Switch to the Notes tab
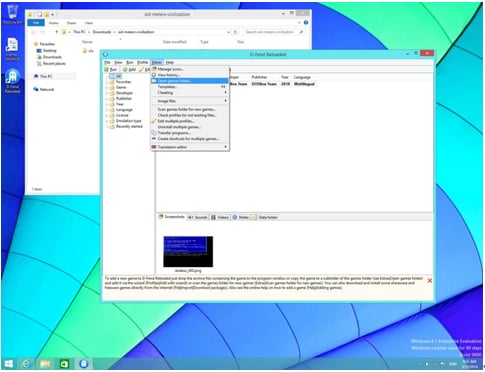The height and width of the screenshot is (372, 485). point(241,217)
